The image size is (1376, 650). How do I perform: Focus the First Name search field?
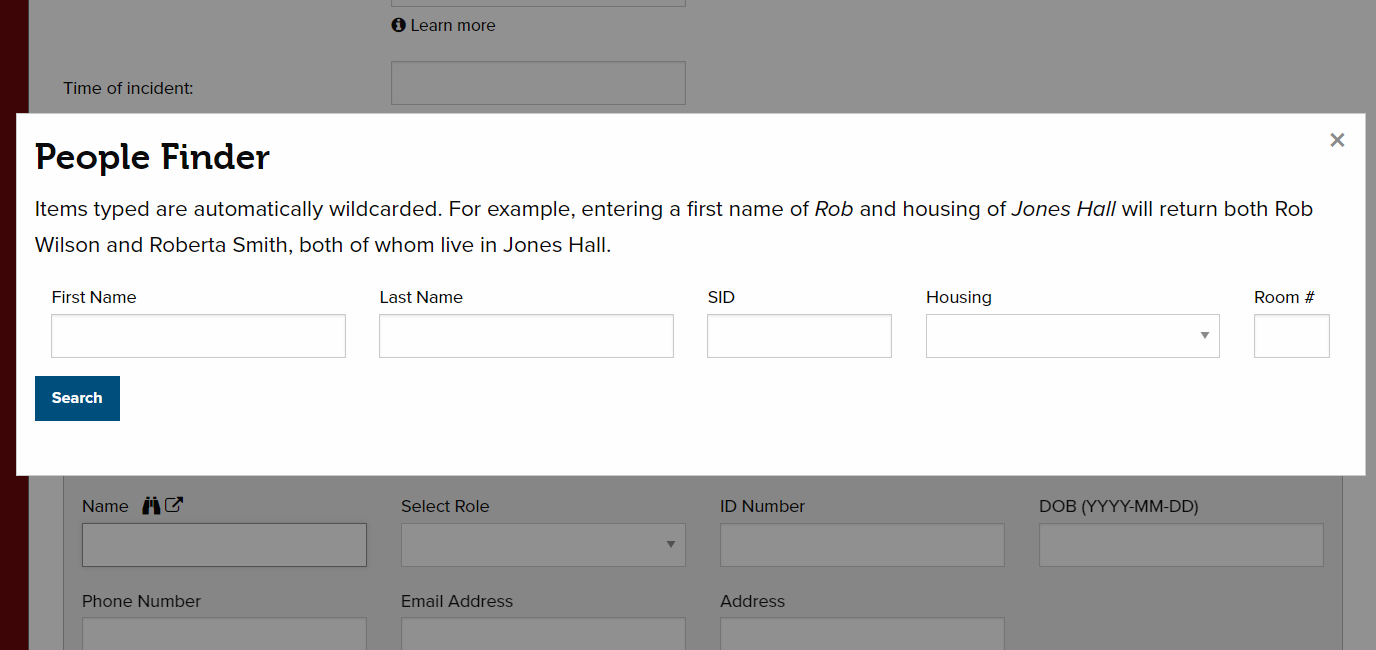tap(198, 336)
